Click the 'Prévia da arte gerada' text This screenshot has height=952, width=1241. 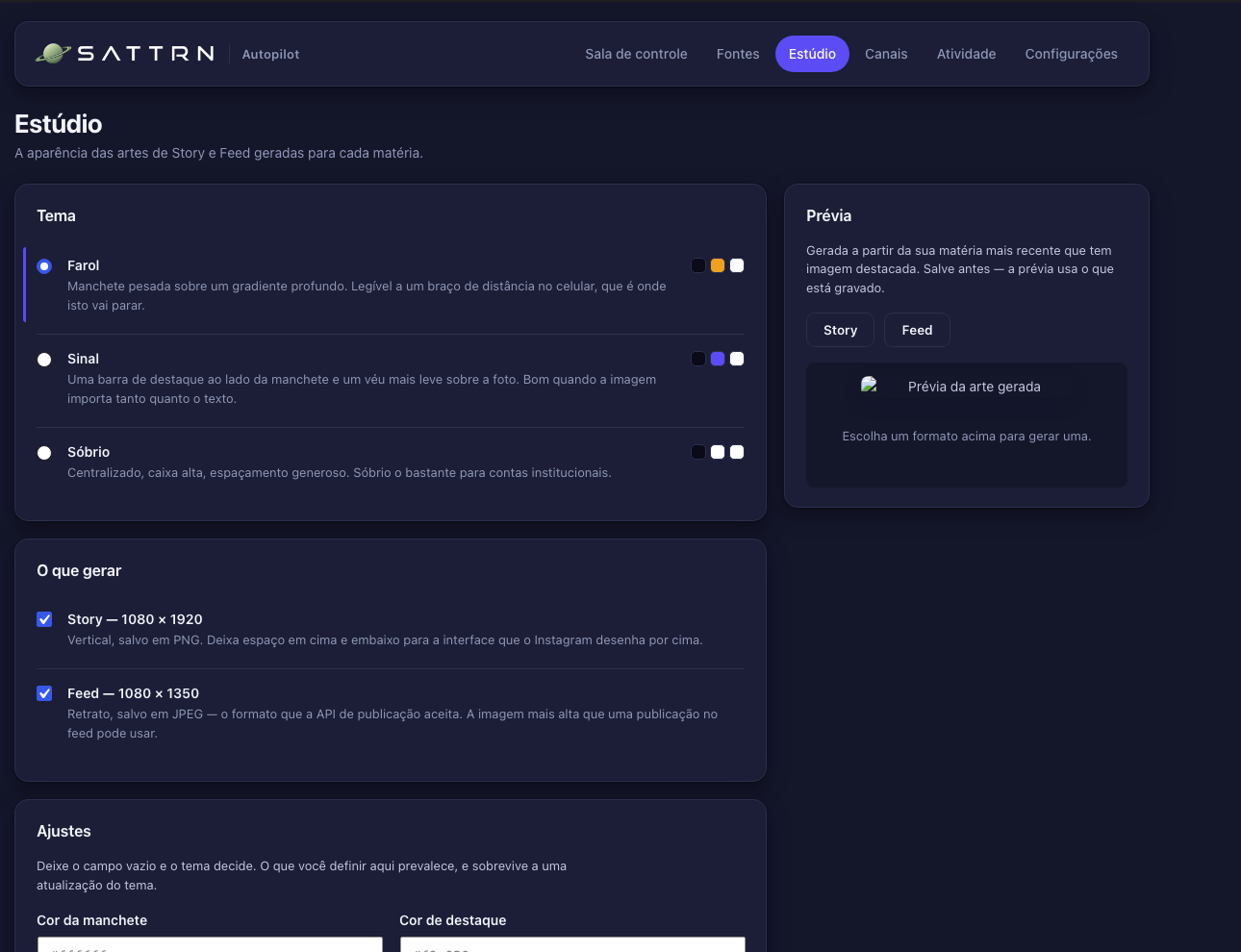pyautogui.click(x=975, y=387)
